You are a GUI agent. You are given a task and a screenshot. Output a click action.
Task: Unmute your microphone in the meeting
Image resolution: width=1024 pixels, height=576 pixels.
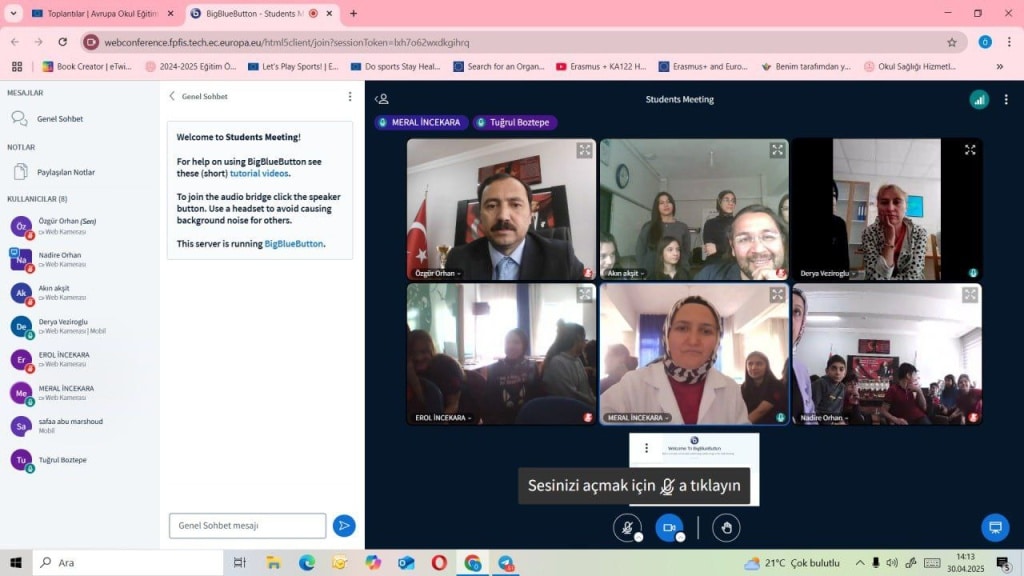(x=627, y=527)
